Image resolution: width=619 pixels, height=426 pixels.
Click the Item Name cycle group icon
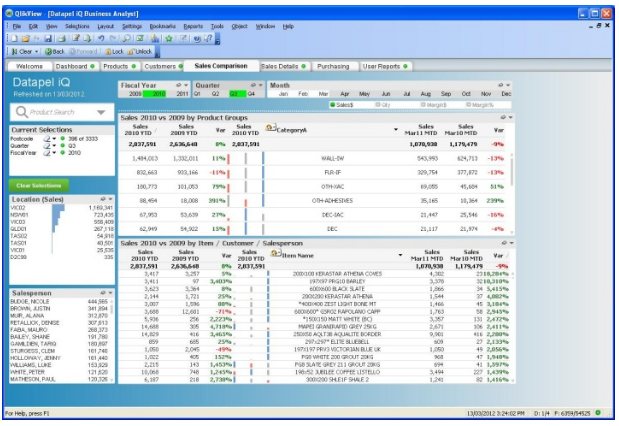276,253
